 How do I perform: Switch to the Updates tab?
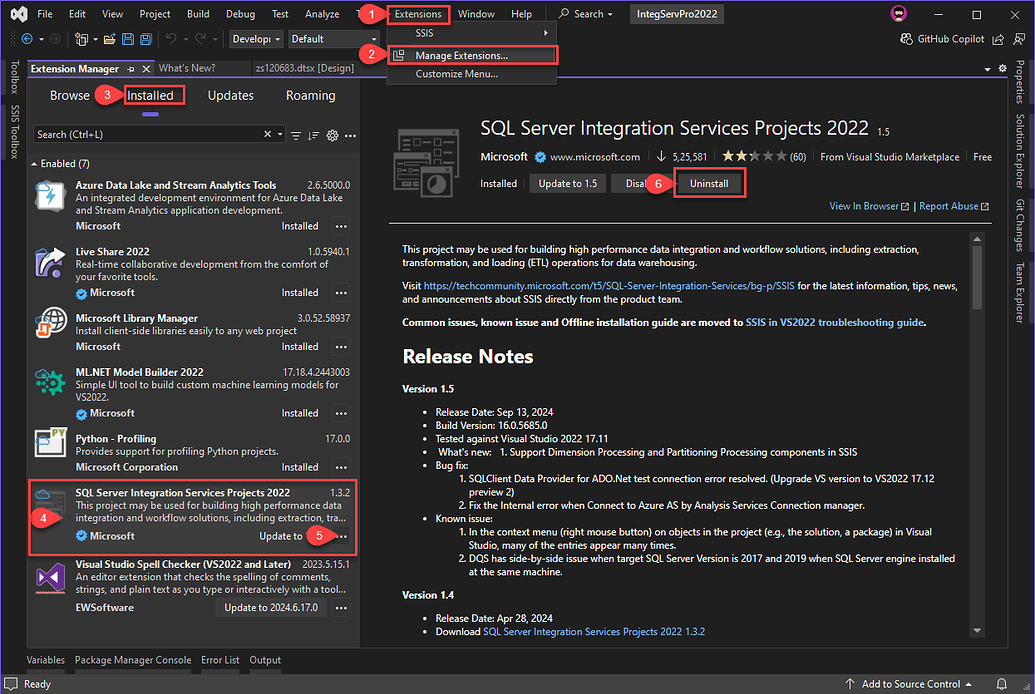230,95
